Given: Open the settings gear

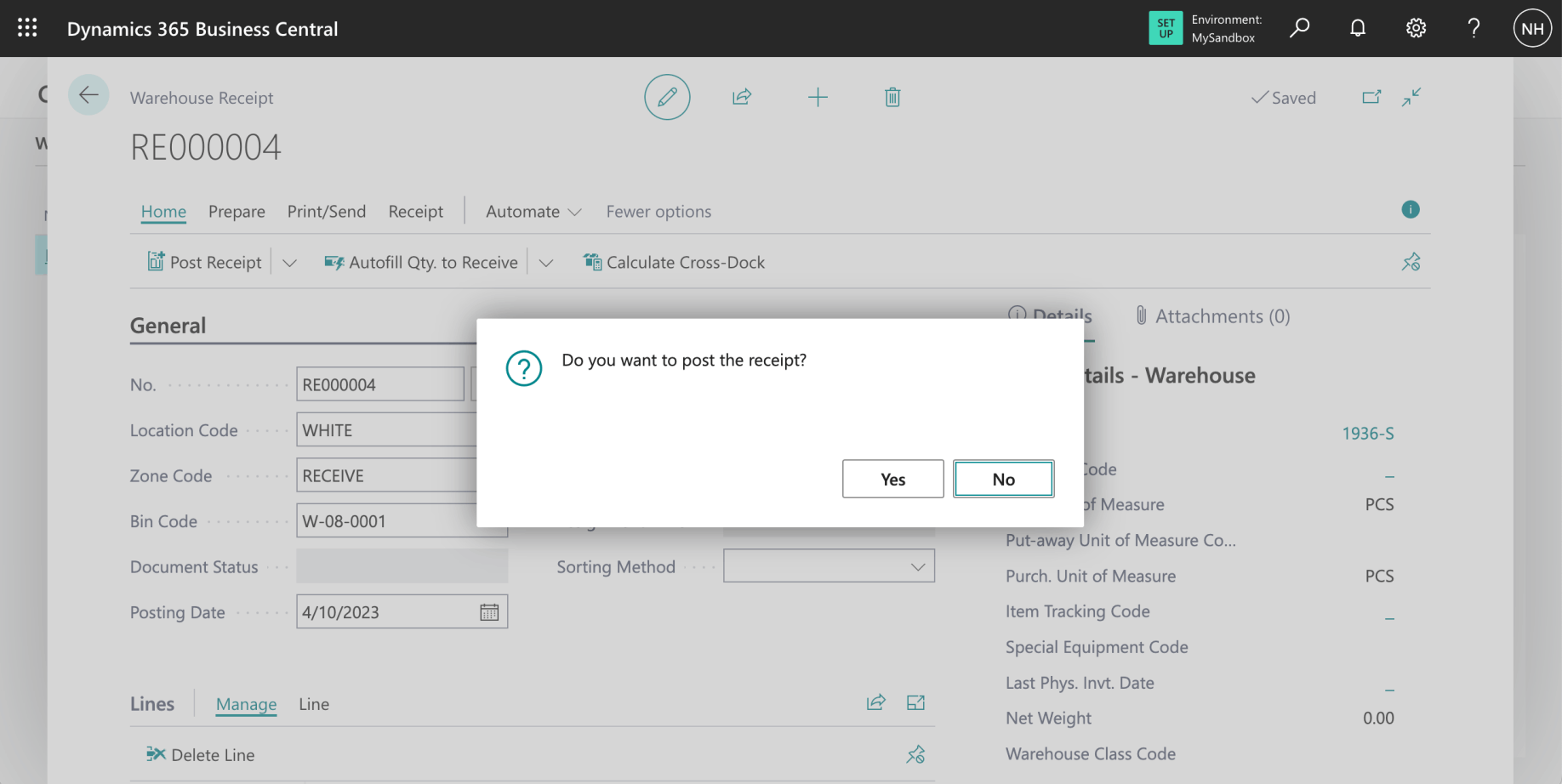Looking at the screenshot, I should pyautogui.click(x=1416, y=28).
